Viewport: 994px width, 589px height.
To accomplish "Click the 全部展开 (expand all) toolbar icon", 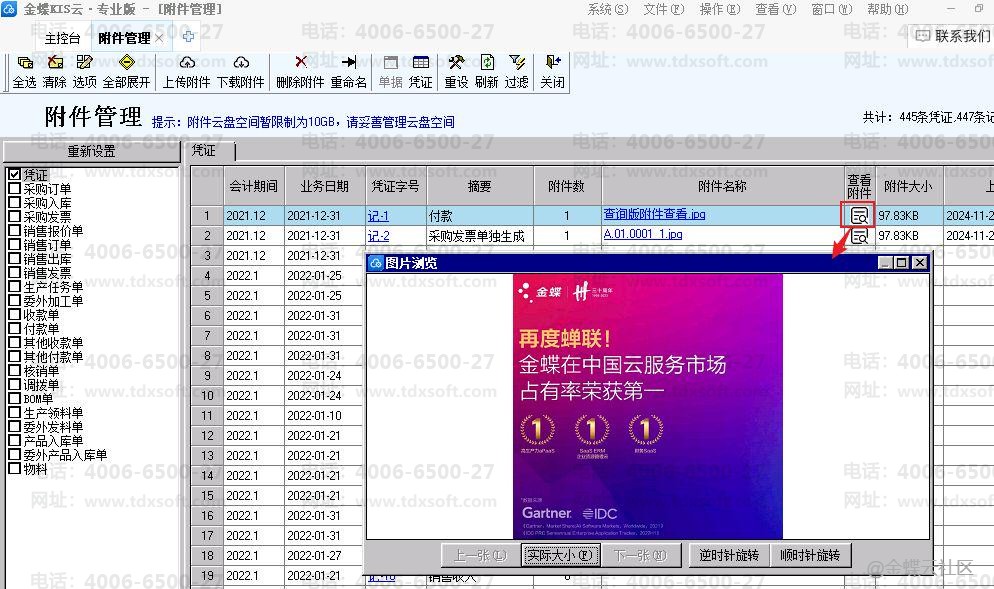I will 127,62.
